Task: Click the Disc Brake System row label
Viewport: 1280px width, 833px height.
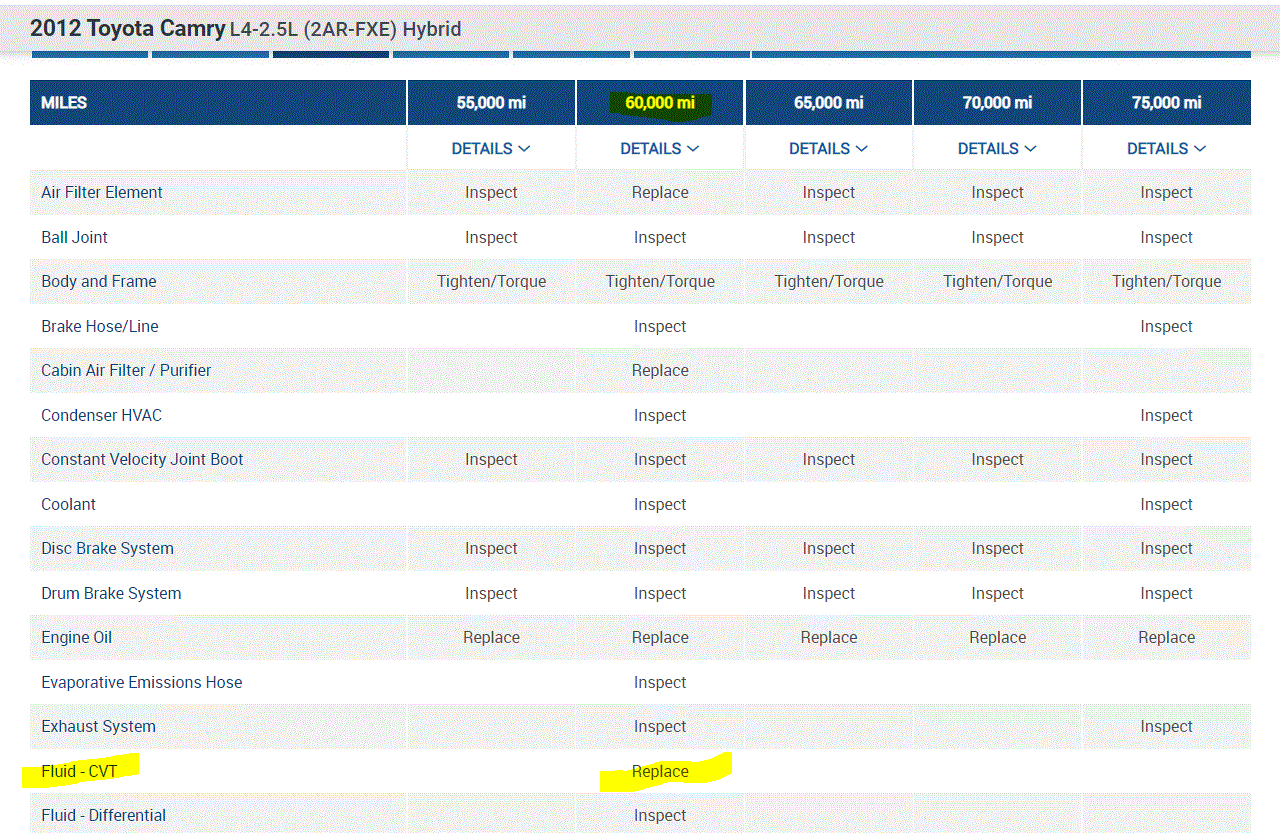Action: pos(107,548)
